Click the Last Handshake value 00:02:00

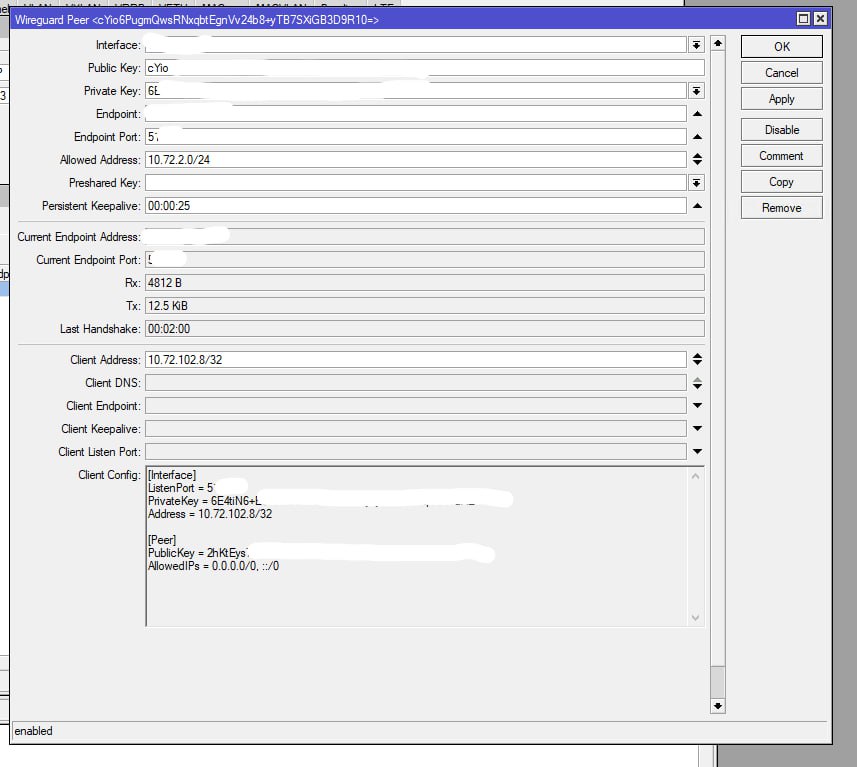click(x=425, y=329)
